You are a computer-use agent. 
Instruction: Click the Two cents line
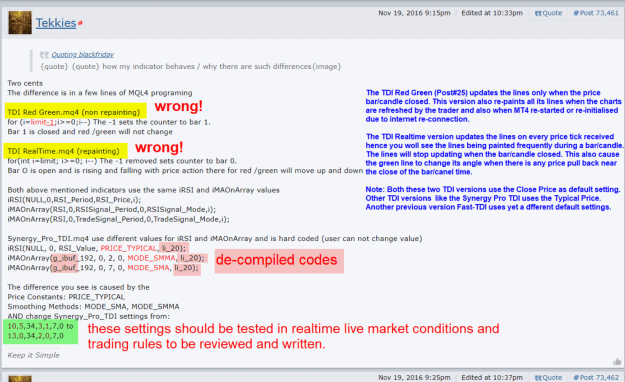(25, 83)
